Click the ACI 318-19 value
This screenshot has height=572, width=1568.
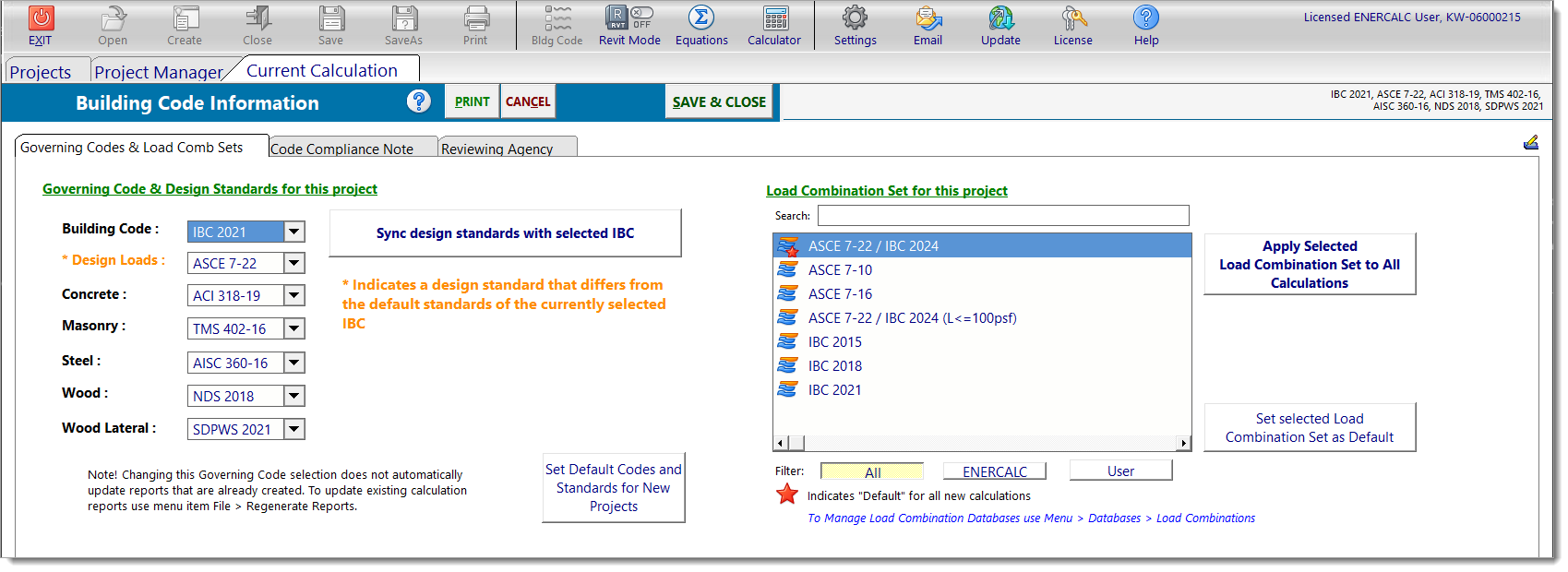(226, 295)
